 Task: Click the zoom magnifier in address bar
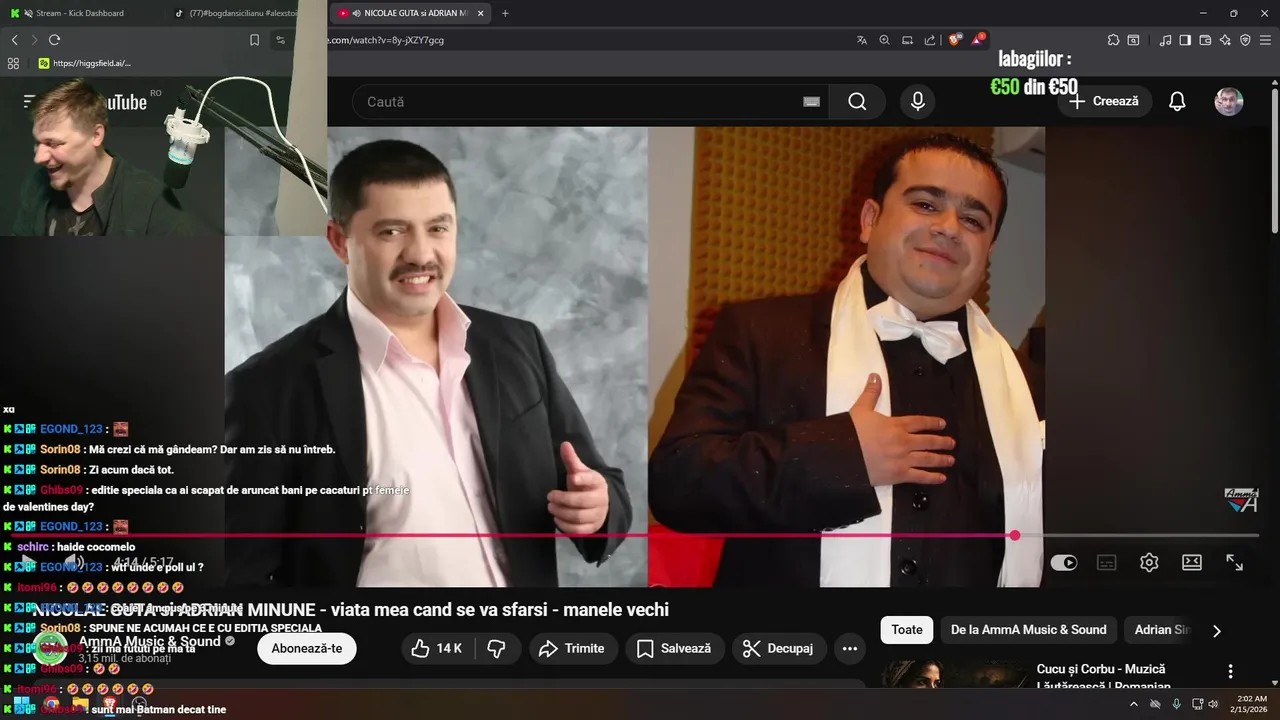(x=884, y=40)
